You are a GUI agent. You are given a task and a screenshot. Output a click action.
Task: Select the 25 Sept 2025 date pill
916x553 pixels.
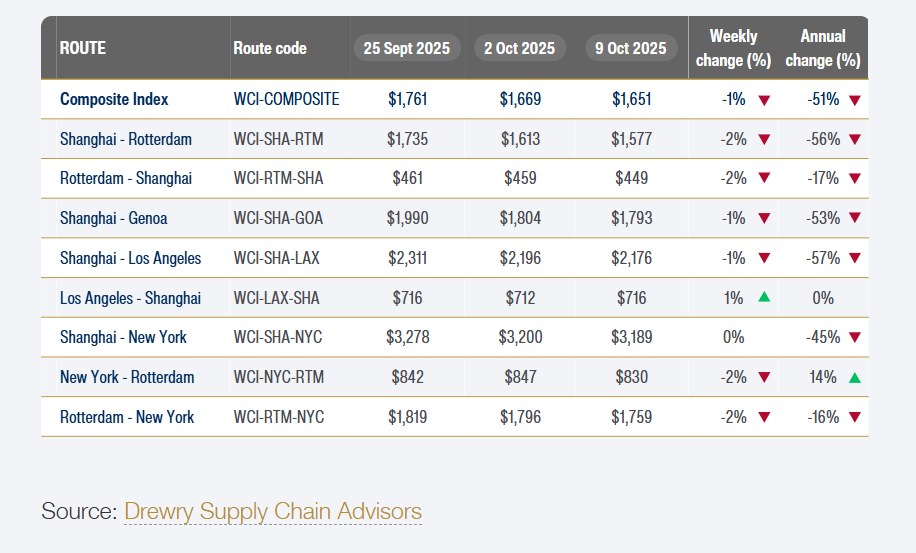[406, 48]
